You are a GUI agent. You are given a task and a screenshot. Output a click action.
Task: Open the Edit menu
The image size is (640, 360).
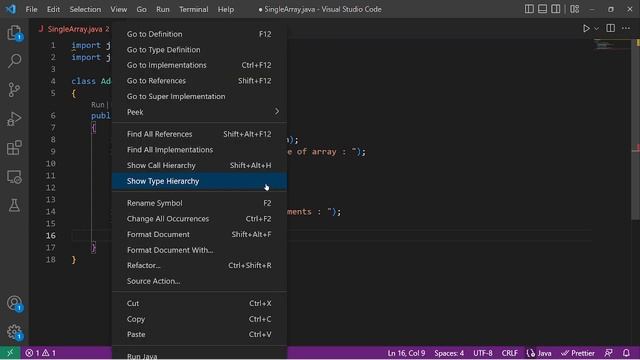pyautogui.click(x=53, y=9)
